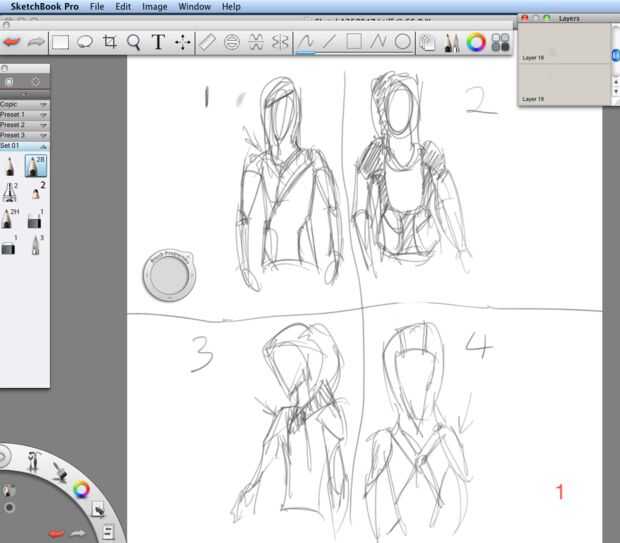Toggle the Brush Palette toolbar icon

coord(452,43)
